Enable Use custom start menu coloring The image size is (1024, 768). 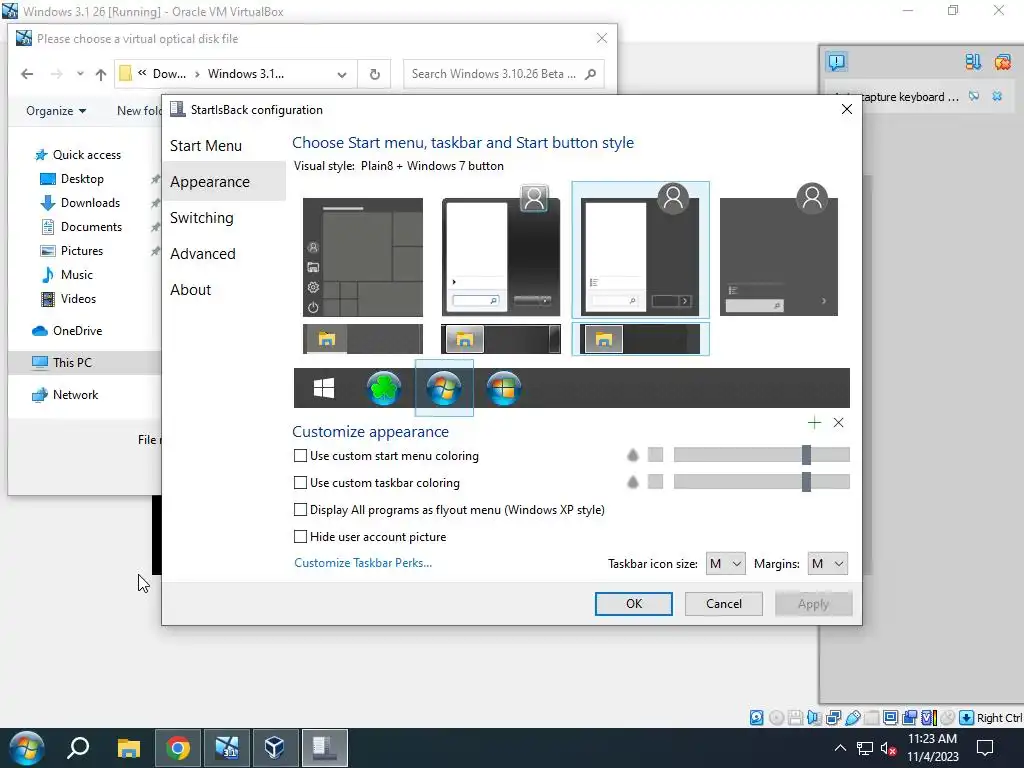click(x=300, y=456)
